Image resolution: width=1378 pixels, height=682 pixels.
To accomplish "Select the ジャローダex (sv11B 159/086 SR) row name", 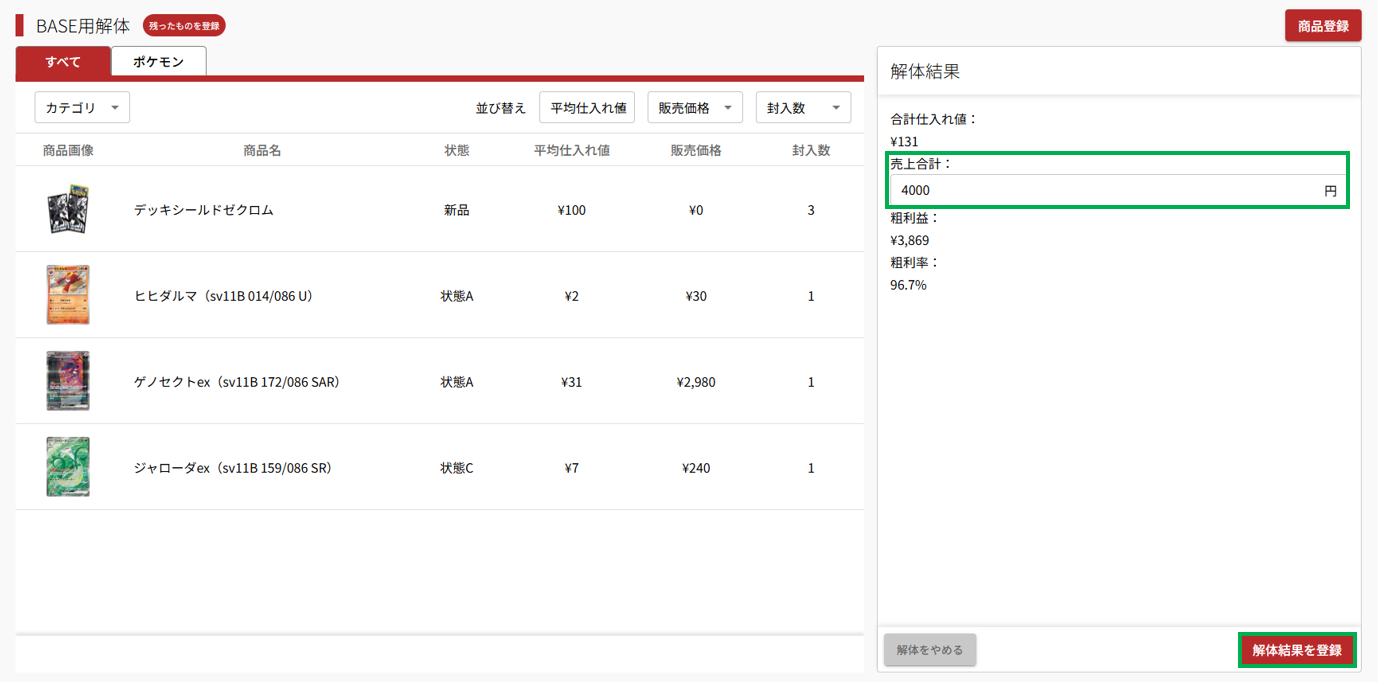I will pyautogui.click(x=233, y=468).
